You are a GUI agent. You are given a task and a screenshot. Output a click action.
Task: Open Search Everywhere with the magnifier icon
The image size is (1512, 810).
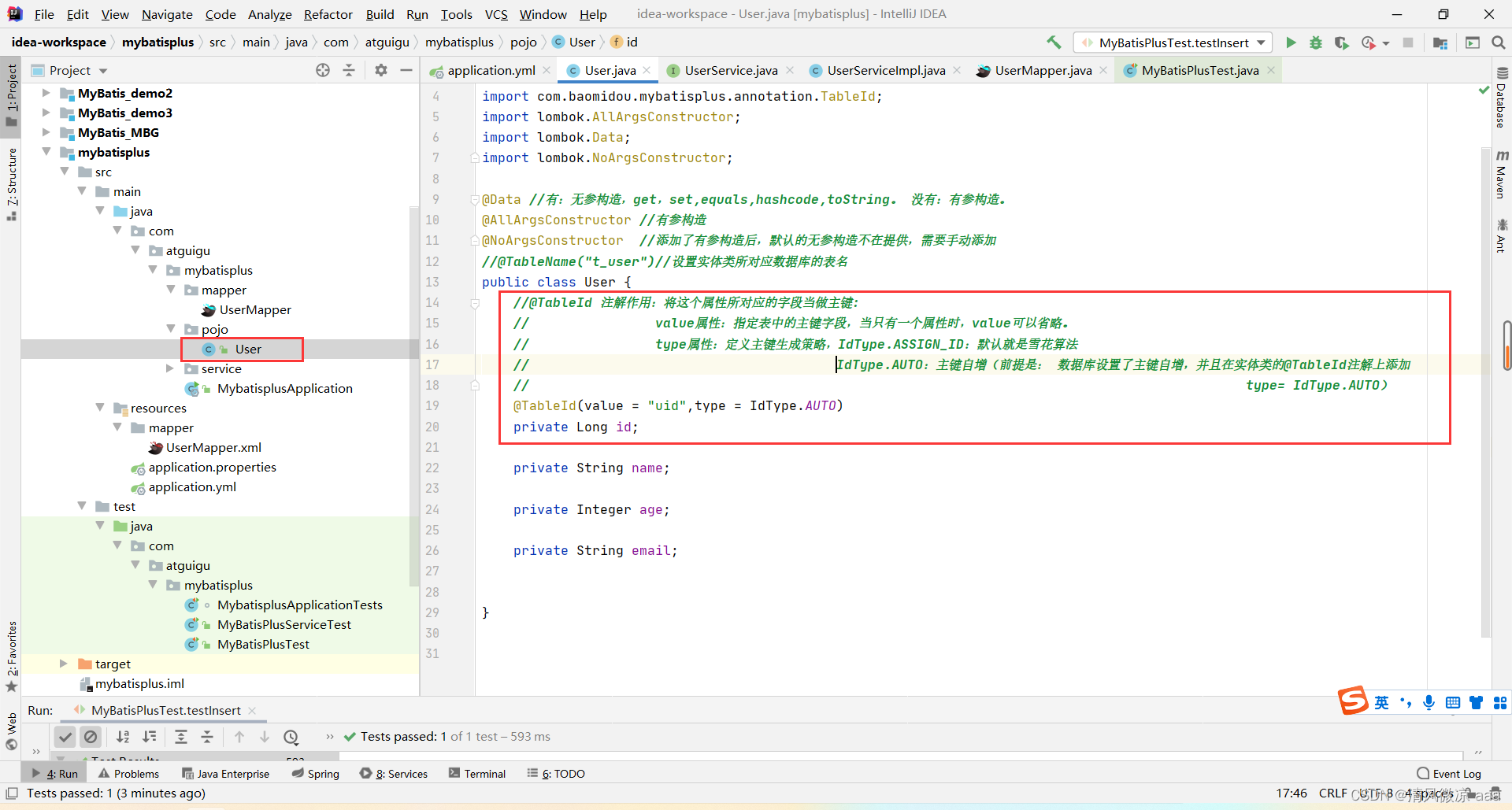1498,43
